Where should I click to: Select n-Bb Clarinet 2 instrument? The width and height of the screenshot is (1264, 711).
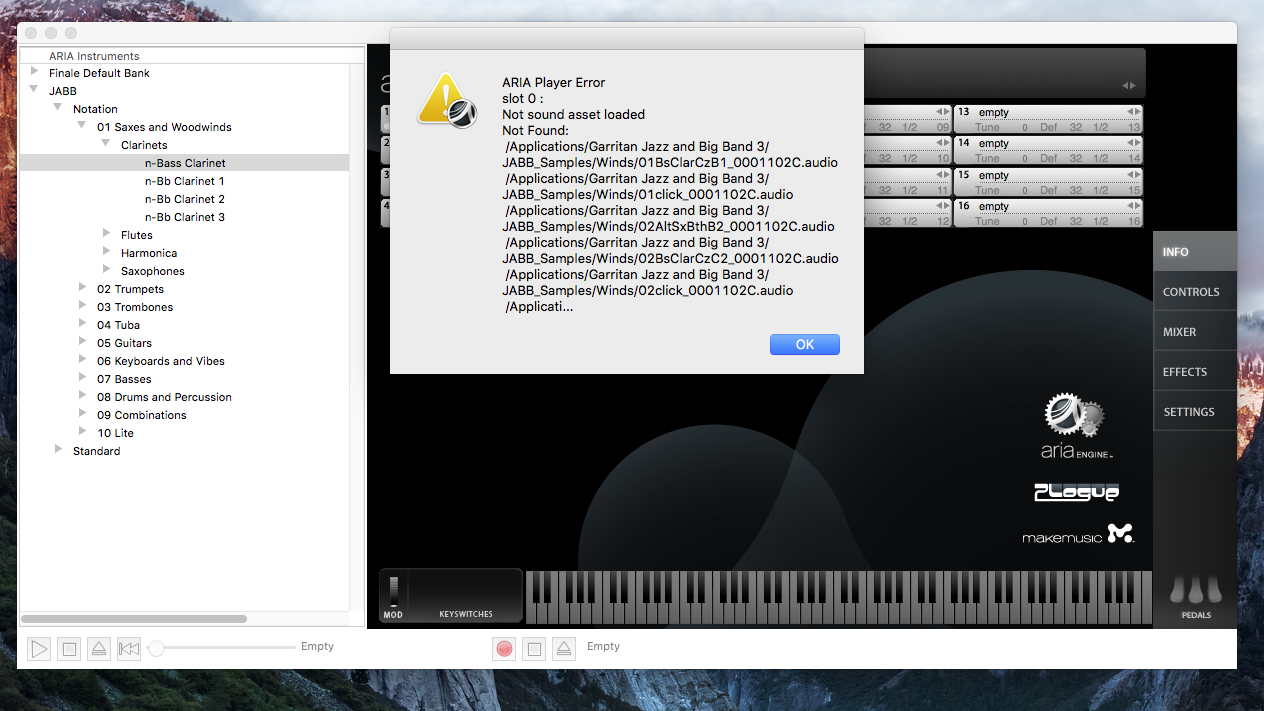click(185, 199)
